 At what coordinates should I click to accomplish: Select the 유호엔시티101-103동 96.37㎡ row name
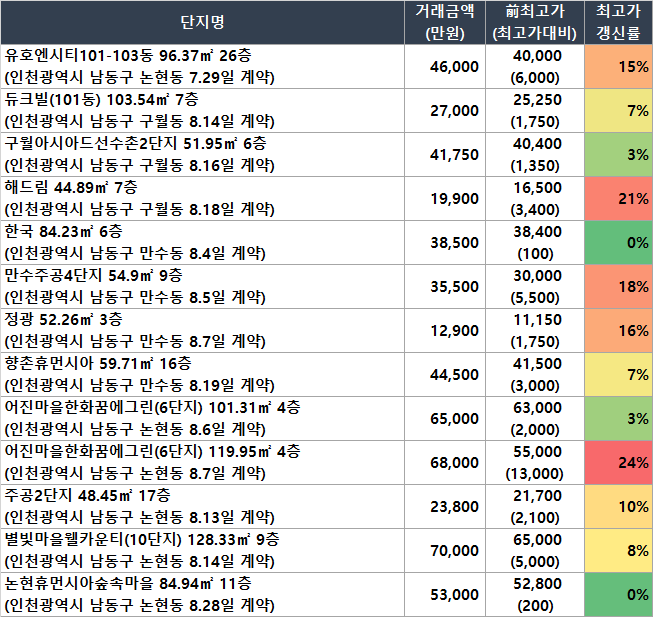[x=202, y=67]
